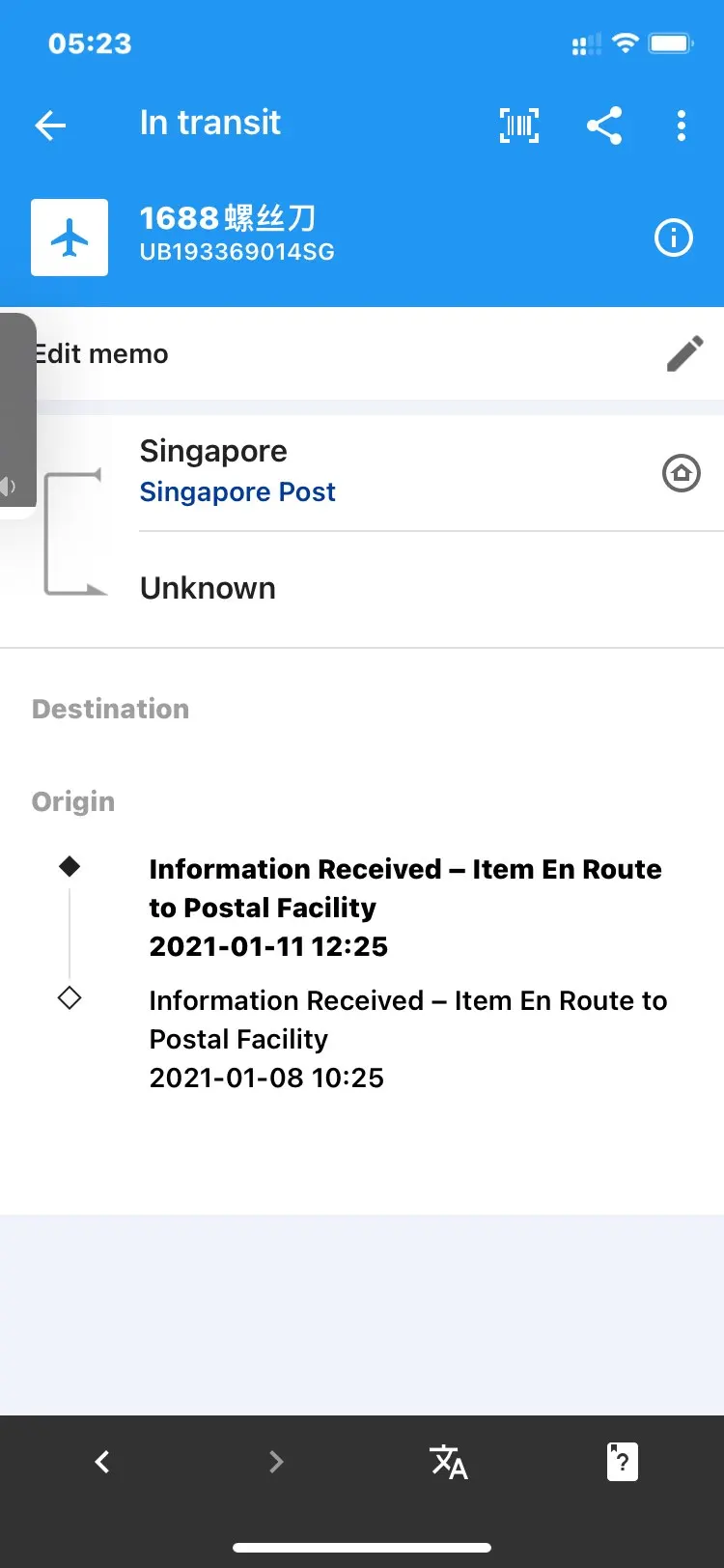The image size is (724, 1568).
Task: Go forward in bottom bar
Action: 276,1462
